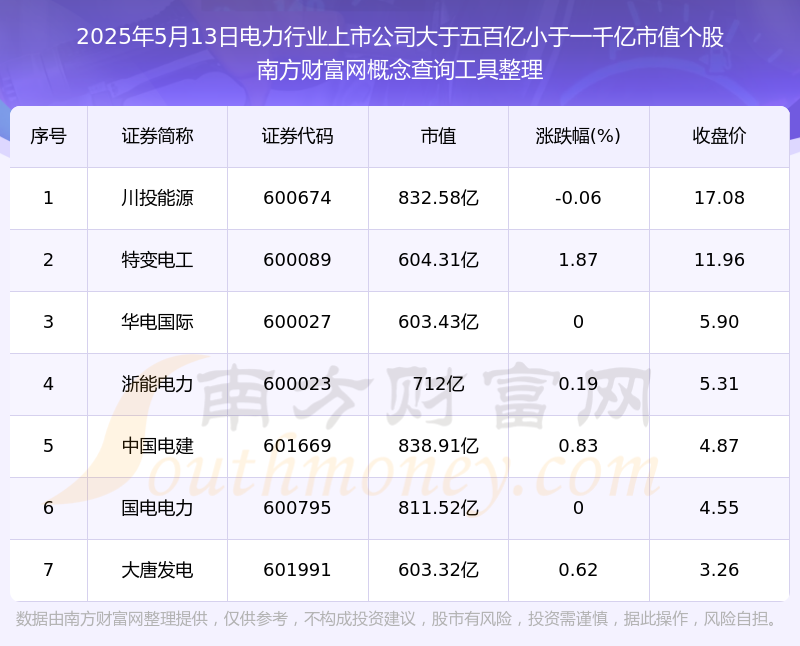Click the 证券简称 column header
The image size is (800, 646).
click(157, 136)
